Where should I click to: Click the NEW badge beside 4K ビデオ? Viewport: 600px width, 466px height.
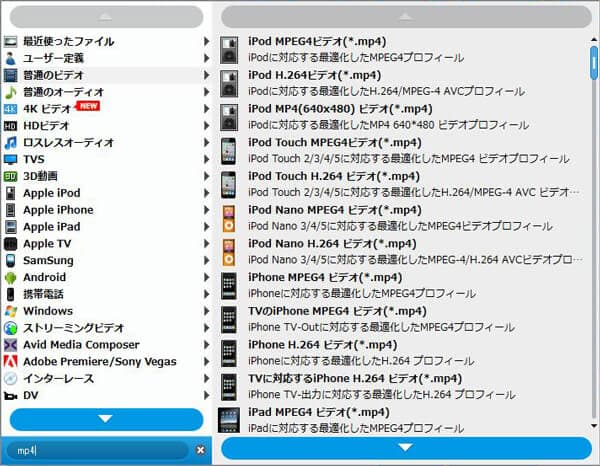(88, 106)
